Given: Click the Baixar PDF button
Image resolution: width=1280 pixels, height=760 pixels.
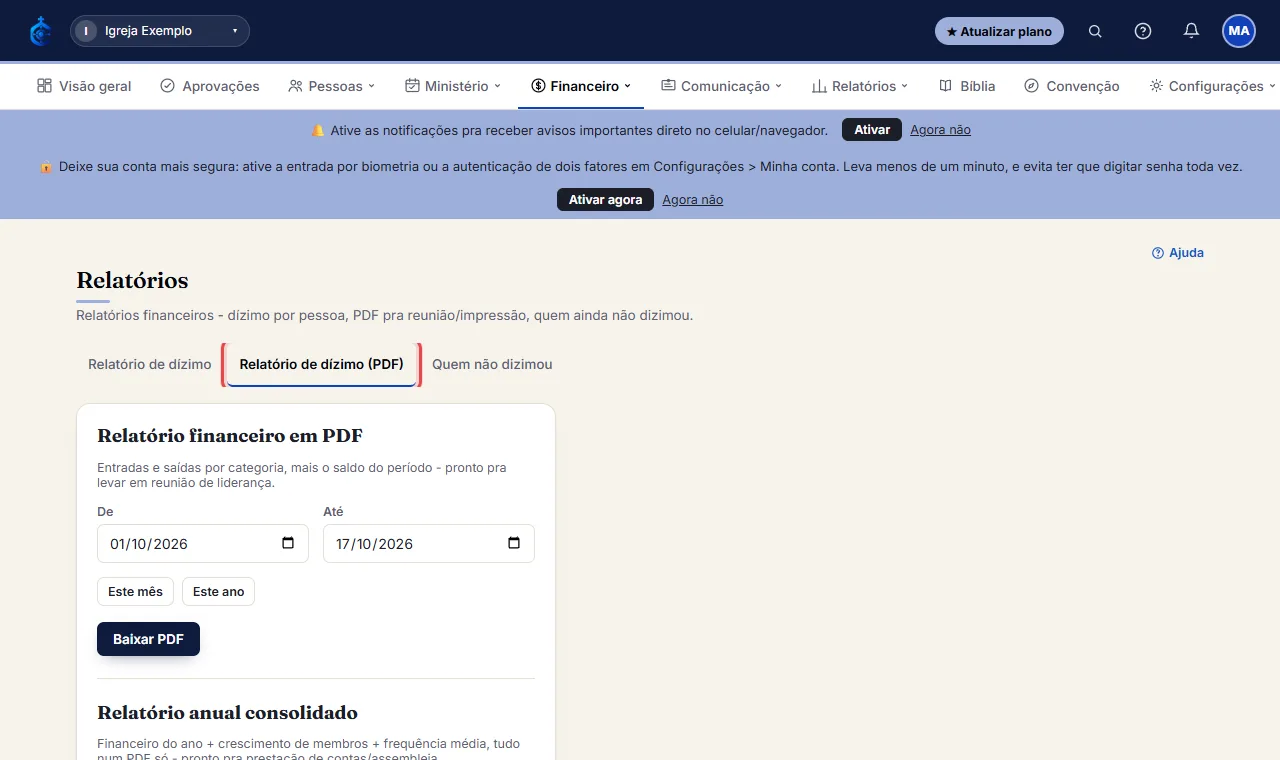Looking at the screenshot, I should click(x=148, y=639).
